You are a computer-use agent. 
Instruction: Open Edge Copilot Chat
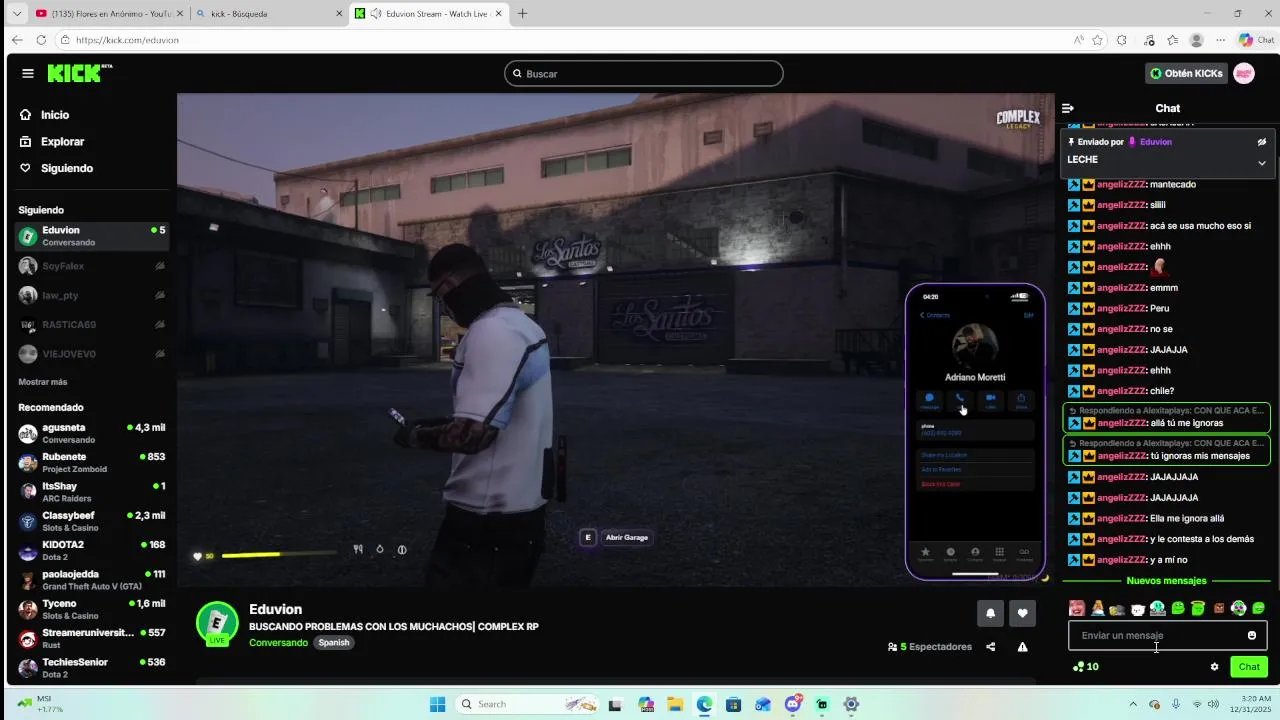point(1256,40)
